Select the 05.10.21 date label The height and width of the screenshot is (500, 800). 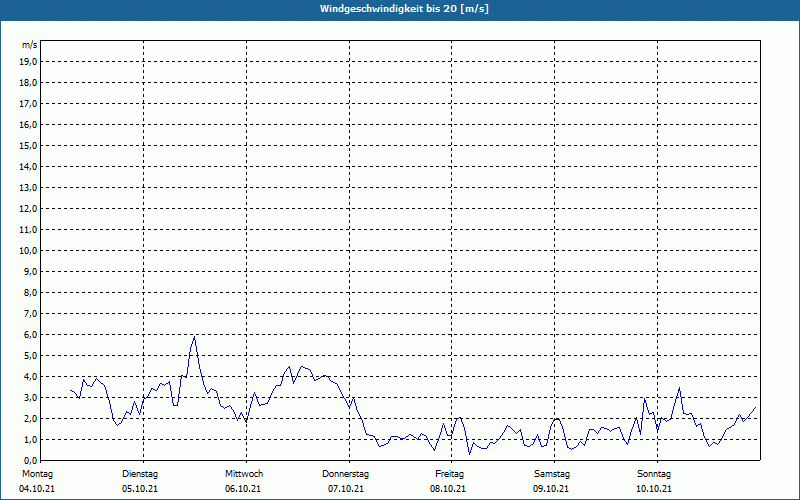coord(140,489)
